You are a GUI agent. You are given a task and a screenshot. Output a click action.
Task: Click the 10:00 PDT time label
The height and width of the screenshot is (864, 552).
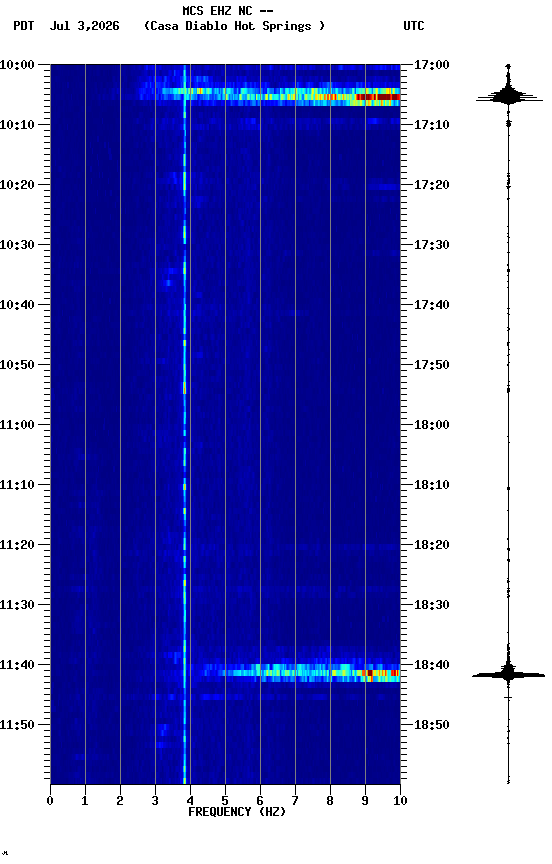tap(17, 65)
